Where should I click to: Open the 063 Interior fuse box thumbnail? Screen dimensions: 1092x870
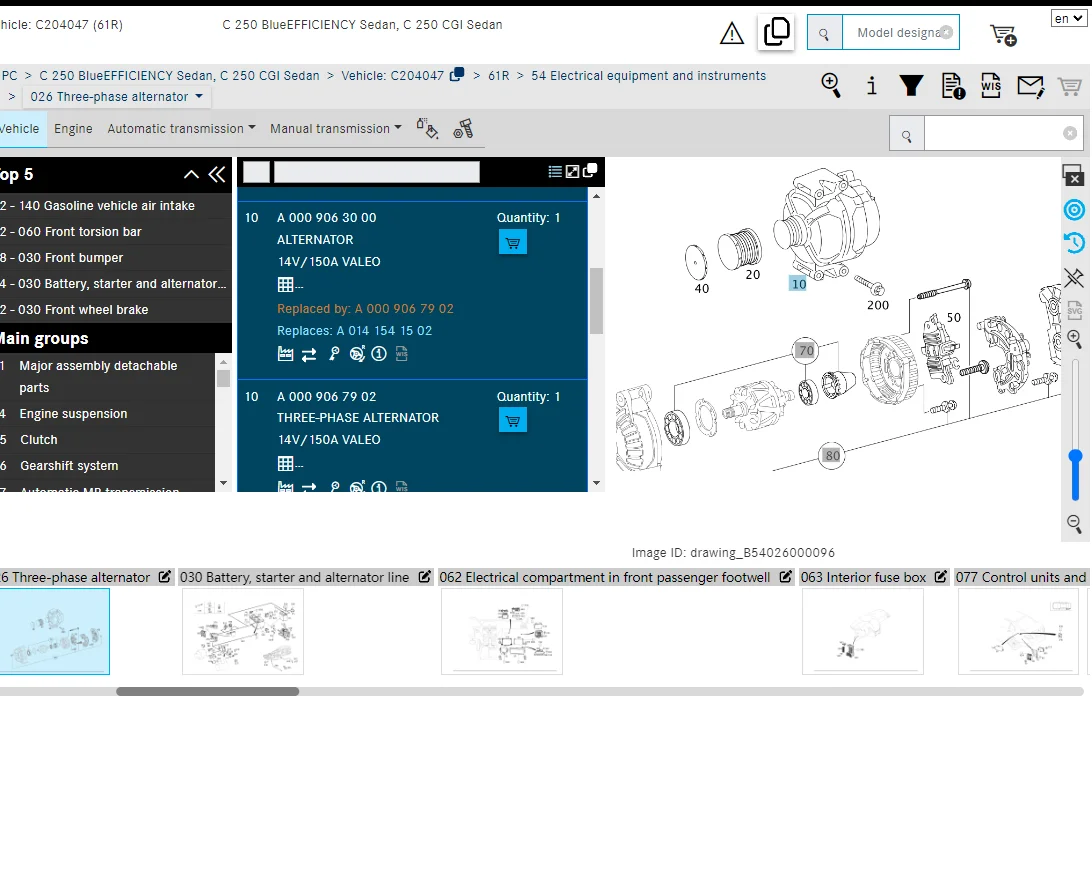[863, 631]
